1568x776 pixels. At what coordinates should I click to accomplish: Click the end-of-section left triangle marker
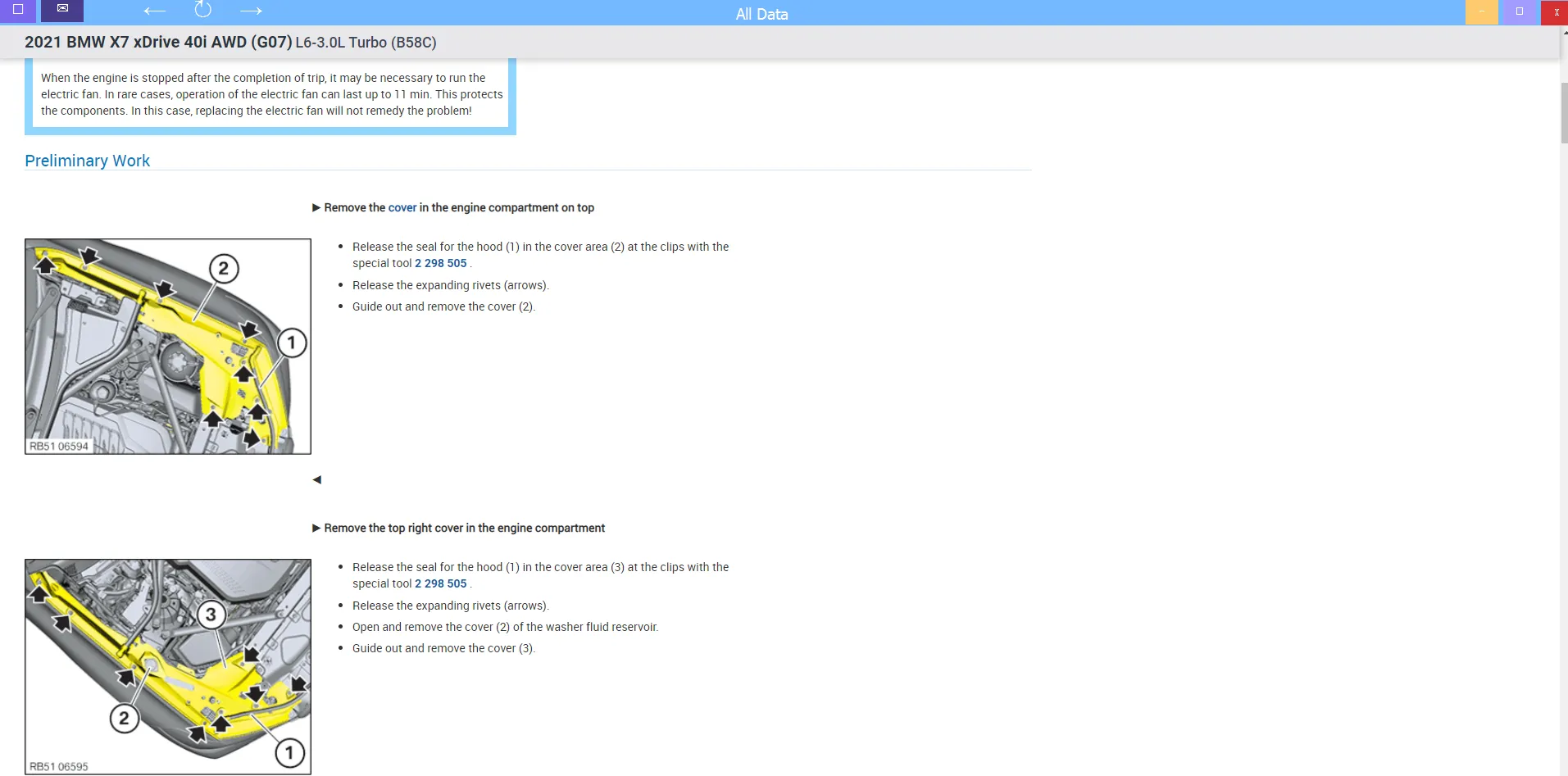click(x=316, y=479)
